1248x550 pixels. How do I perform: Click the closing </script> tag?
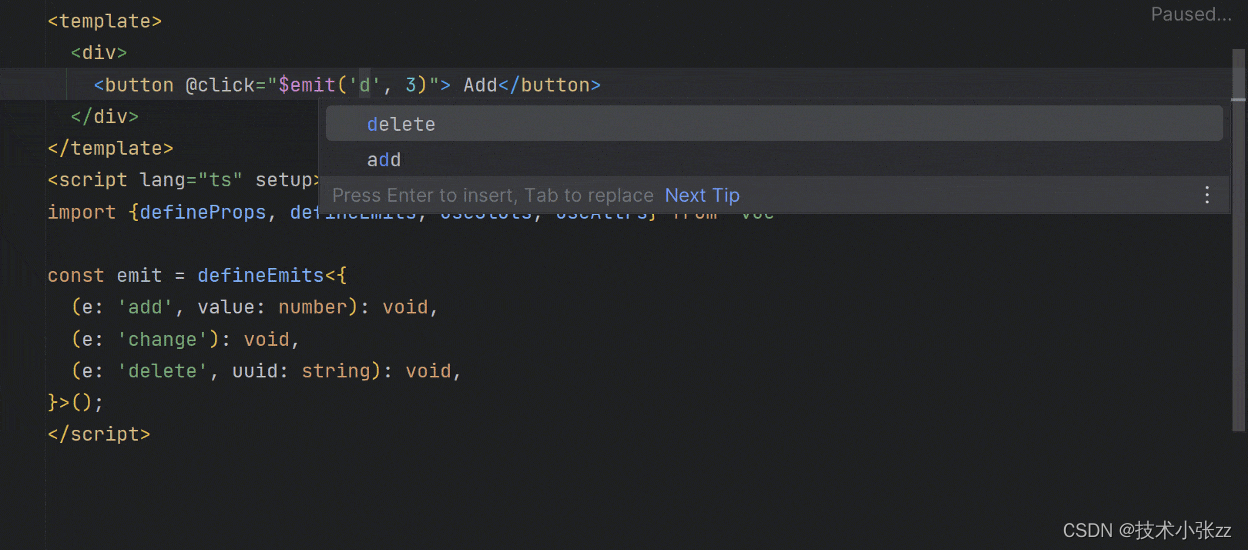point(99,434)
